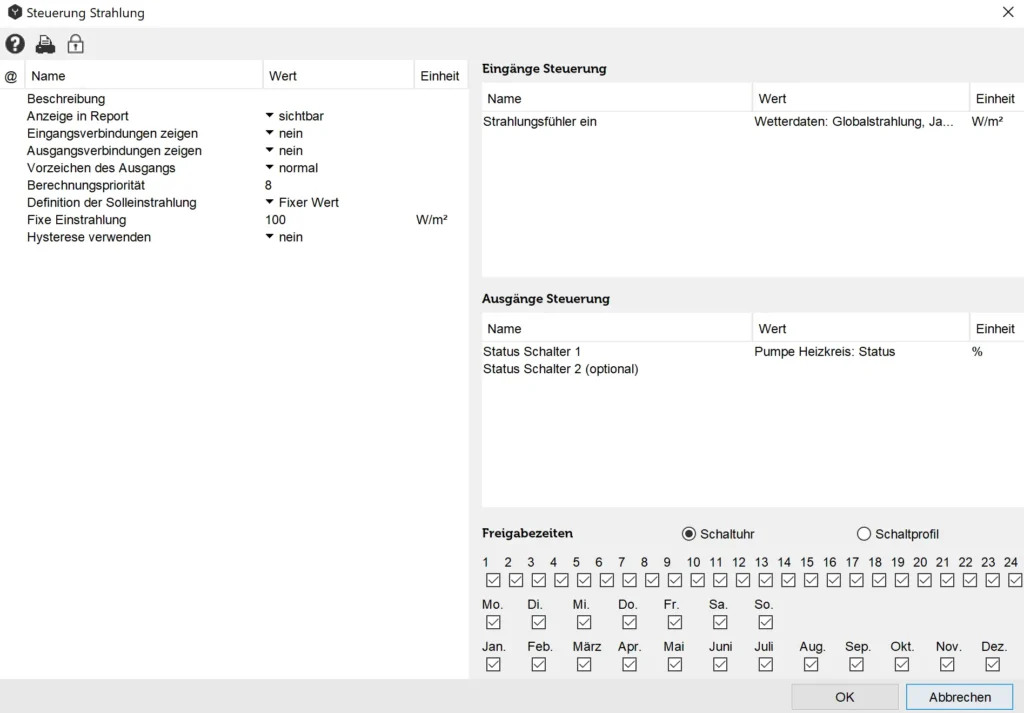Select Status Schalter 2 (optional) row
1024x713 pixels.
(x=753, y=369)
